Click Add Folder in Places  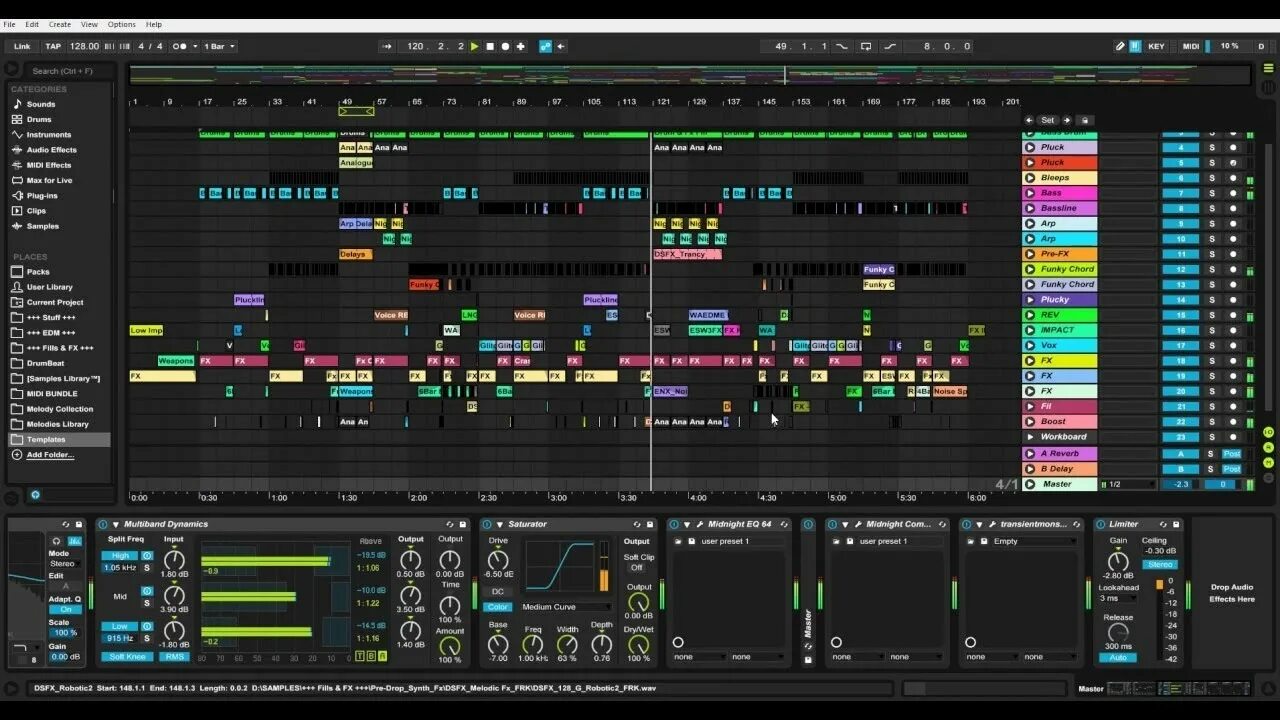click(50, 454)
